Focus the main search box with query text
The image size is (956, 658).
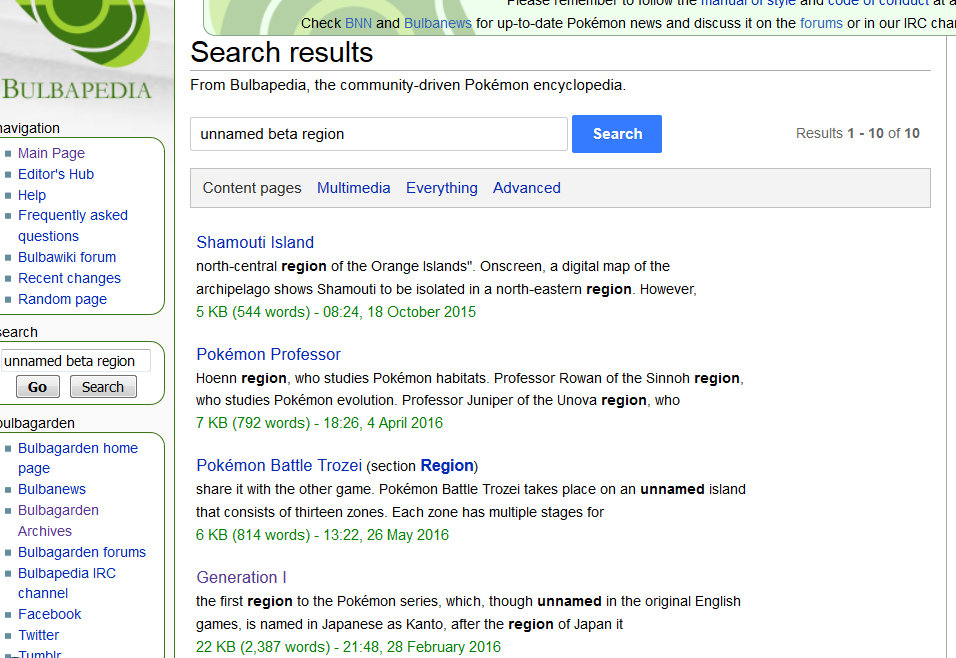click(379, 134)
